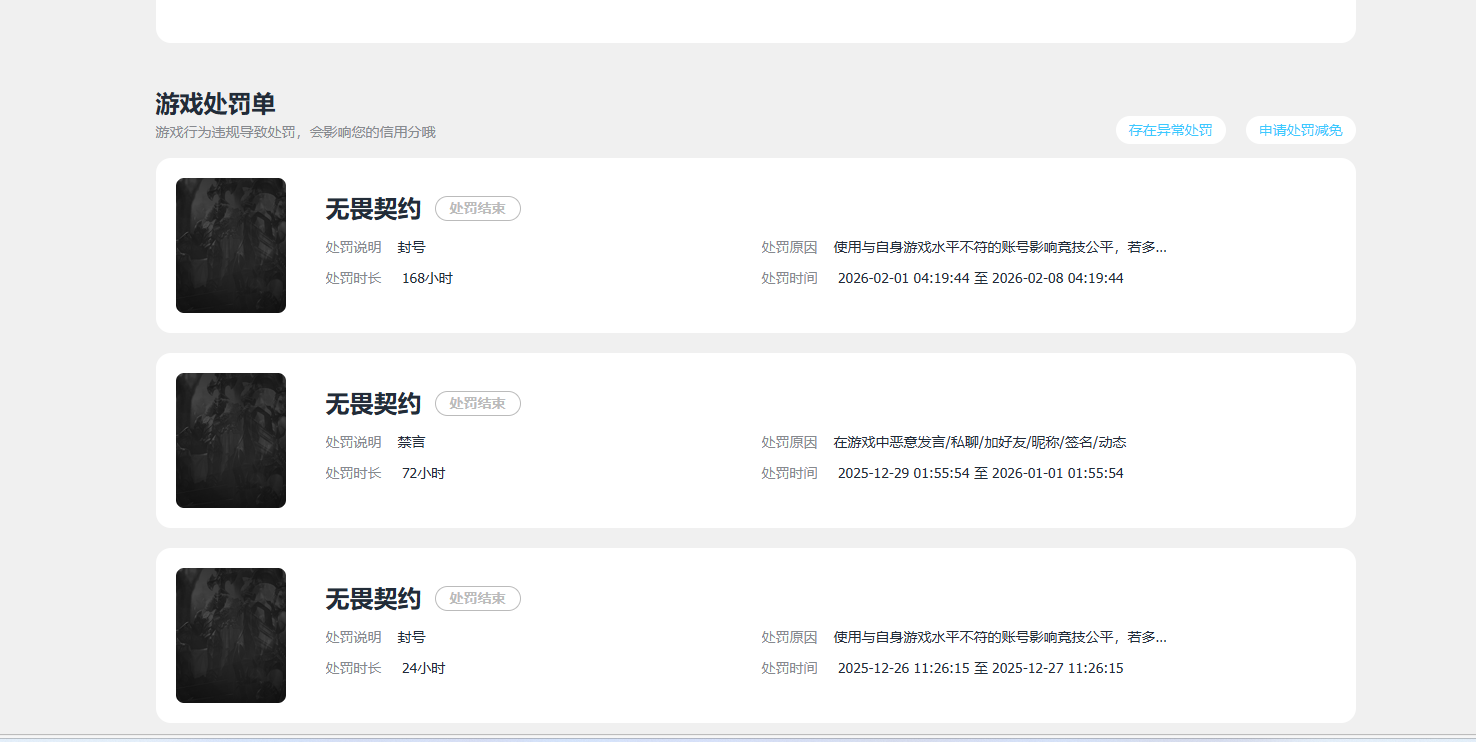Click 处罚结束 badge on the 24小时 card

click(477, 599)
